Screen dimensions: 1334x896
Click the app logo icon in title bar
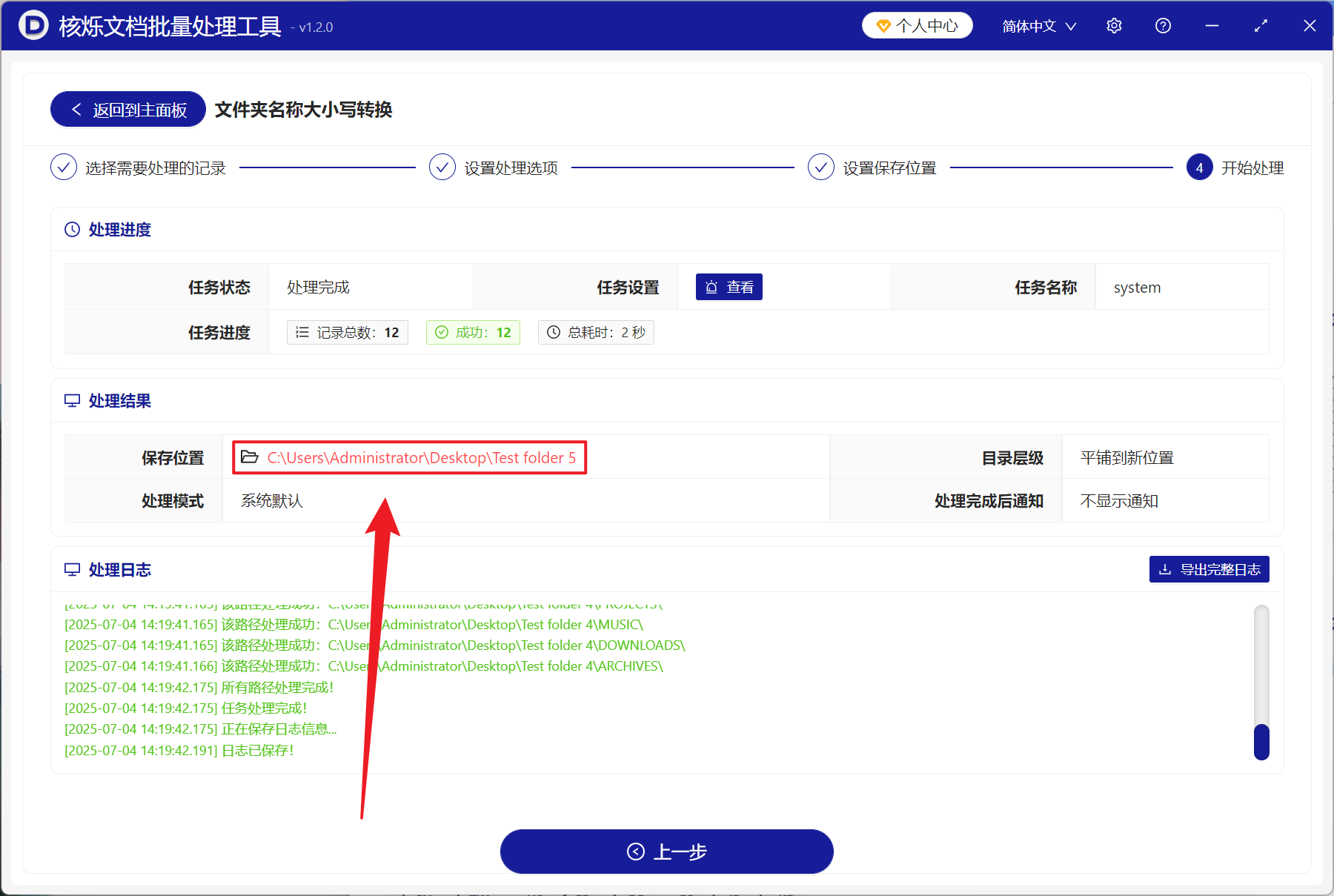click(33, 26)
